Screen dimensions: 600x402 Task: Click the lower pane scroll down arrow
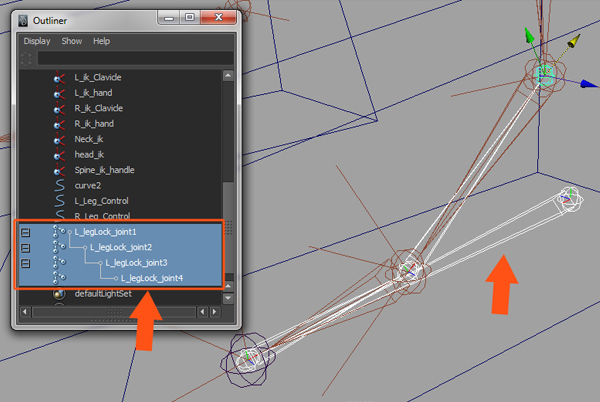pos(228,298)
